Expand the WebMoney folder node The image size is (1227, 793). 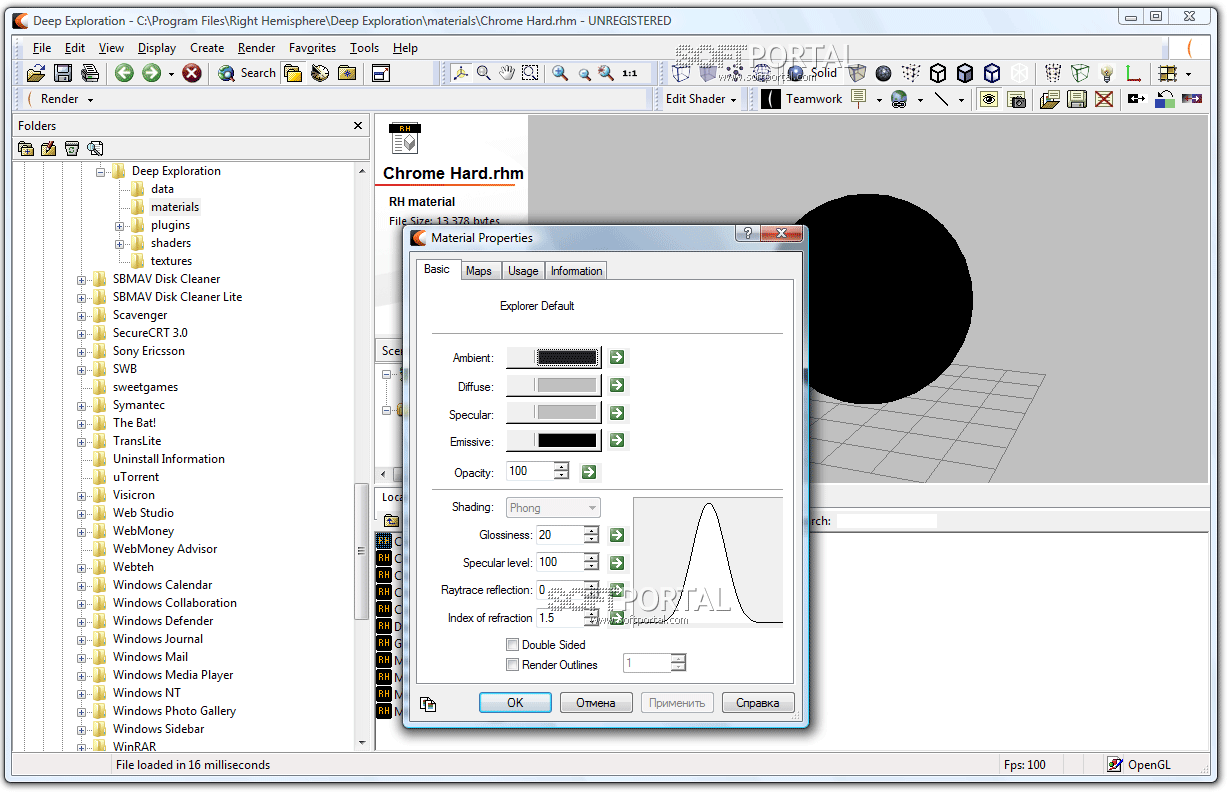[x=82, y=531]
